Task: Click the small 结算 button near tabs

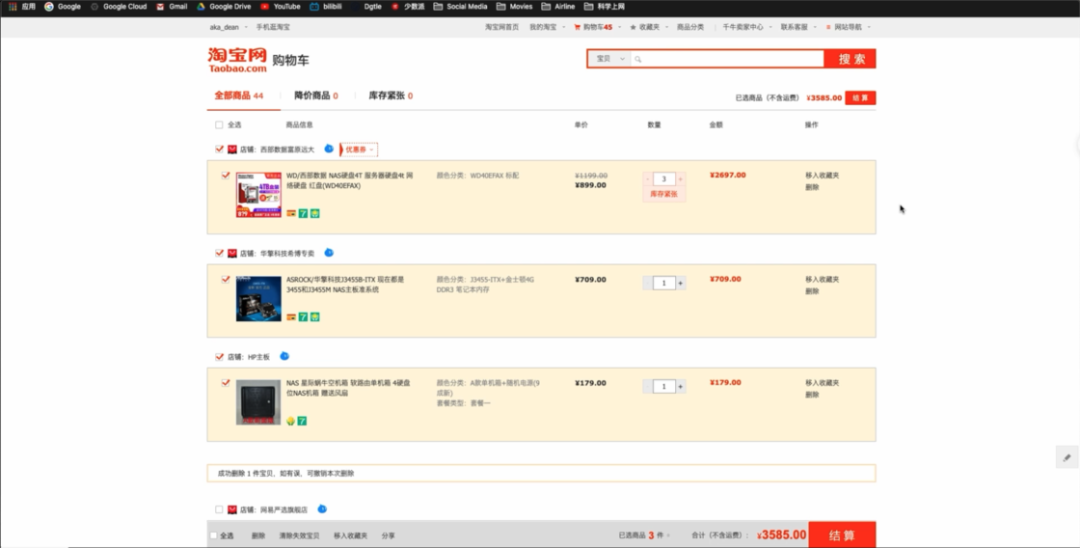Action: 860,98
